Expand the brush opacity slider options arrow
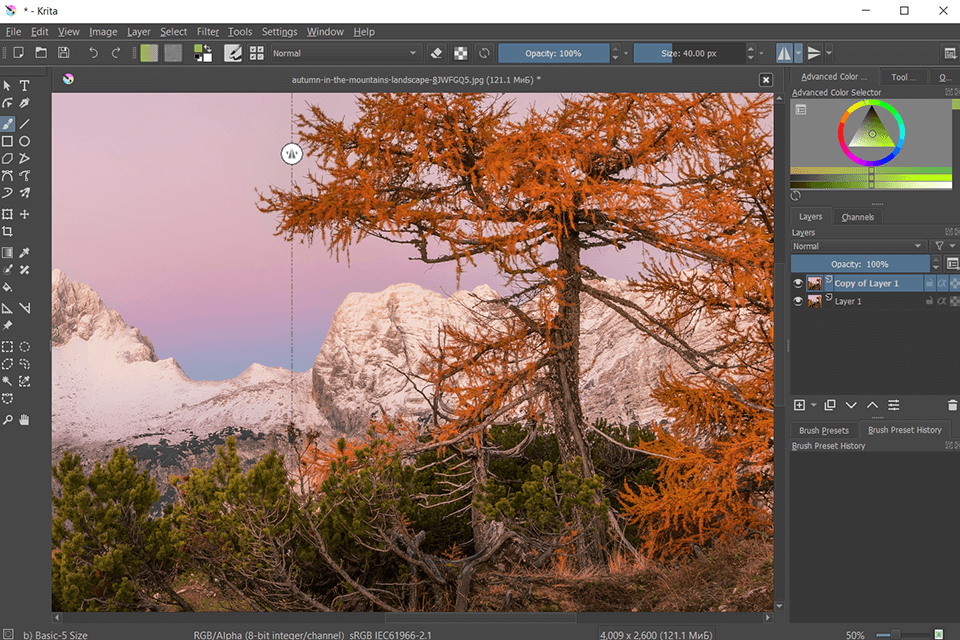Viewport: 960px width, 640px height. tap(626, 53)
